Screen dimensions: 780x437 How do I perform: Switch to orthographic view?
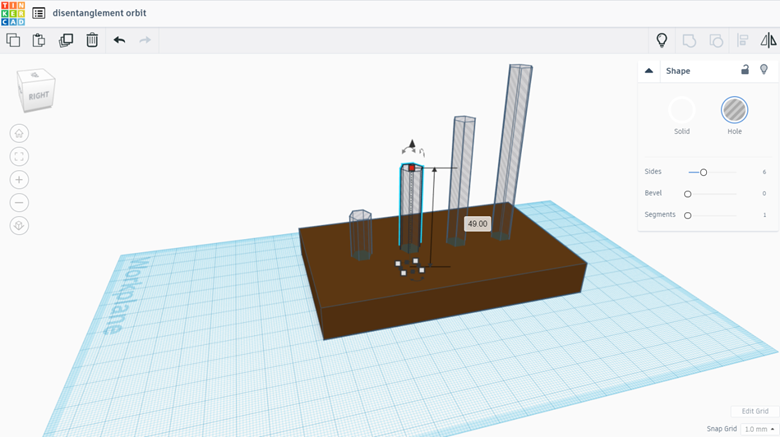[19, 225]
